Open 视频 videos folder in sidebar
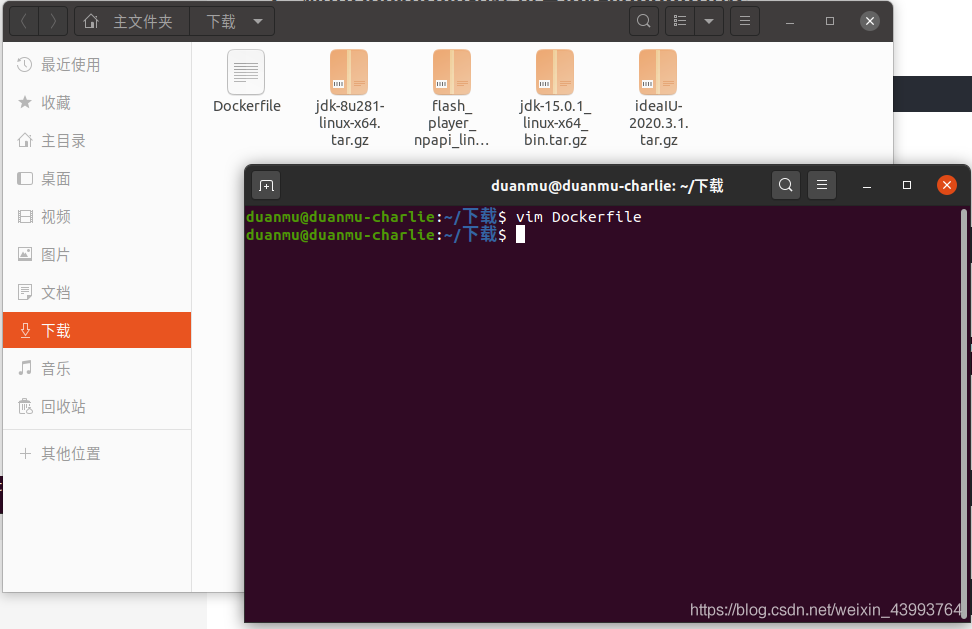Image resolution: width=972 pixels, height=629 pixels. point(97,216)
